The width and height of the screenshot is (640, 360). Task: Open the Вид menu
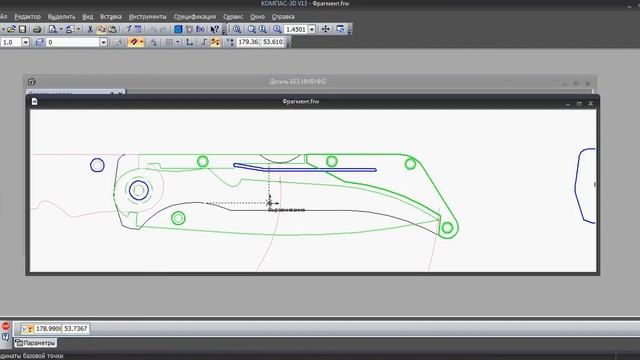[87, 17]
